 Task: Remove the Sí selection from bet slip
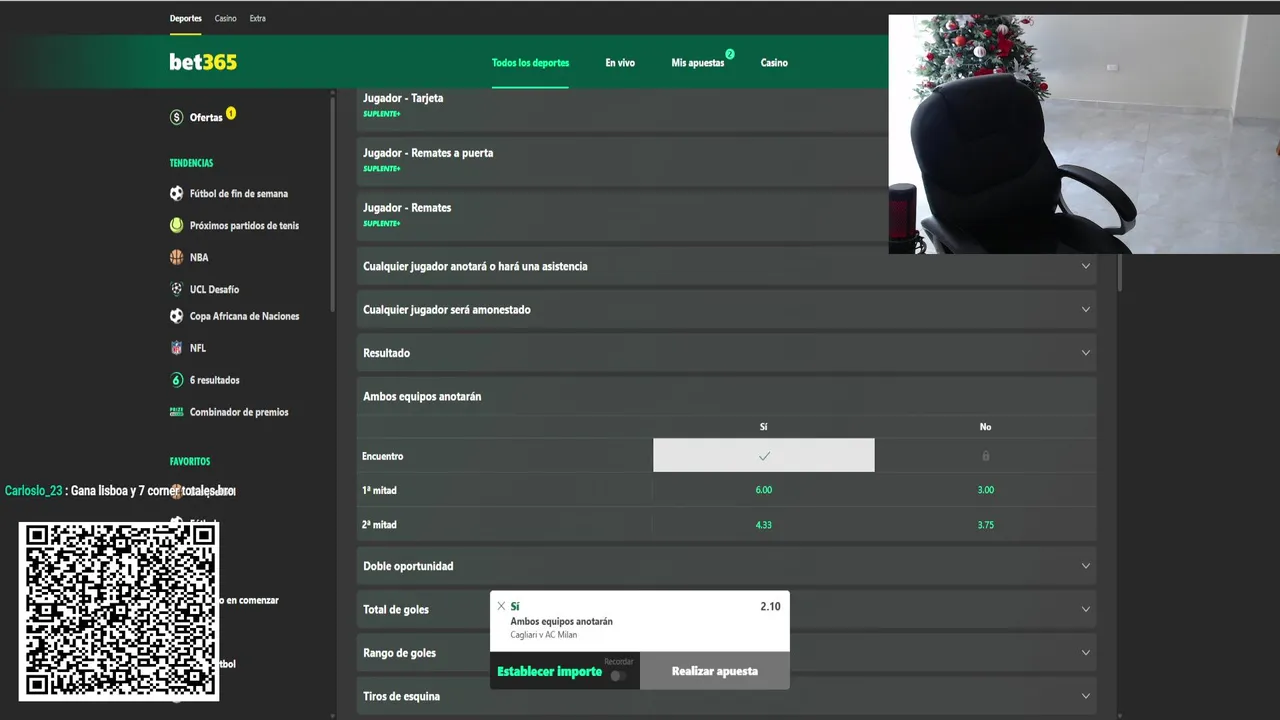pyautogui.click(x=501, y=606)
